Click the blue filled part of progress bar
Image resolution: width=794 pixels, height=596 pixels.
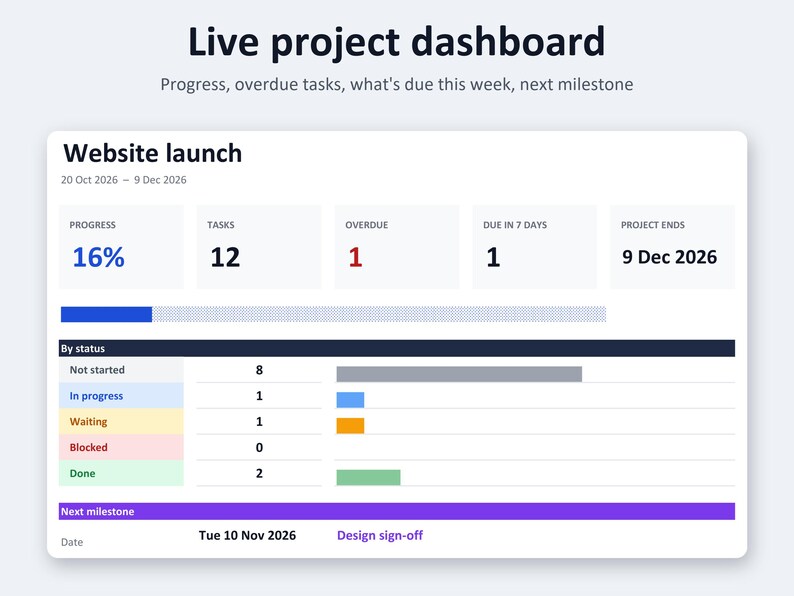tap(106, 314)
